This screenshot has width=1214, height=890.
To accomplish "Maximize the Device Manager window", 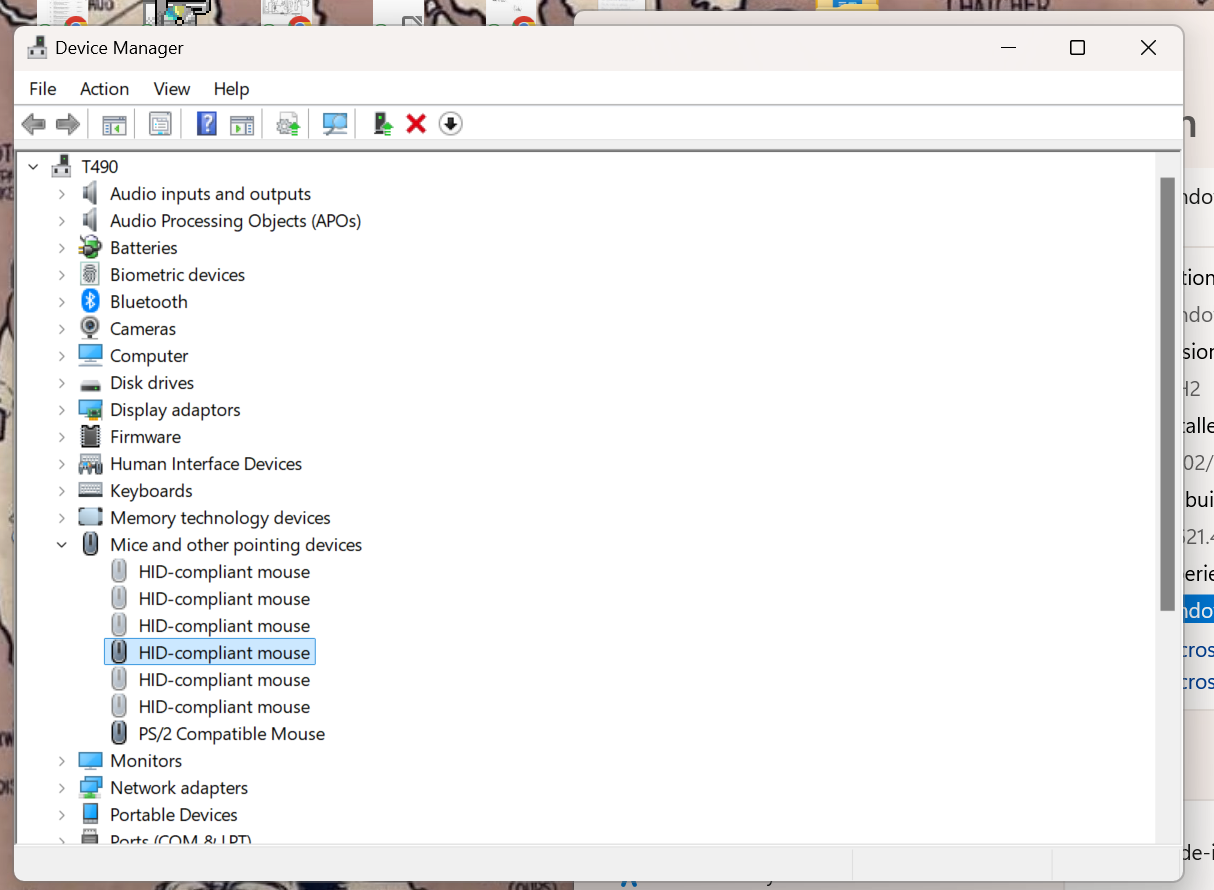I will (1077, 47).
